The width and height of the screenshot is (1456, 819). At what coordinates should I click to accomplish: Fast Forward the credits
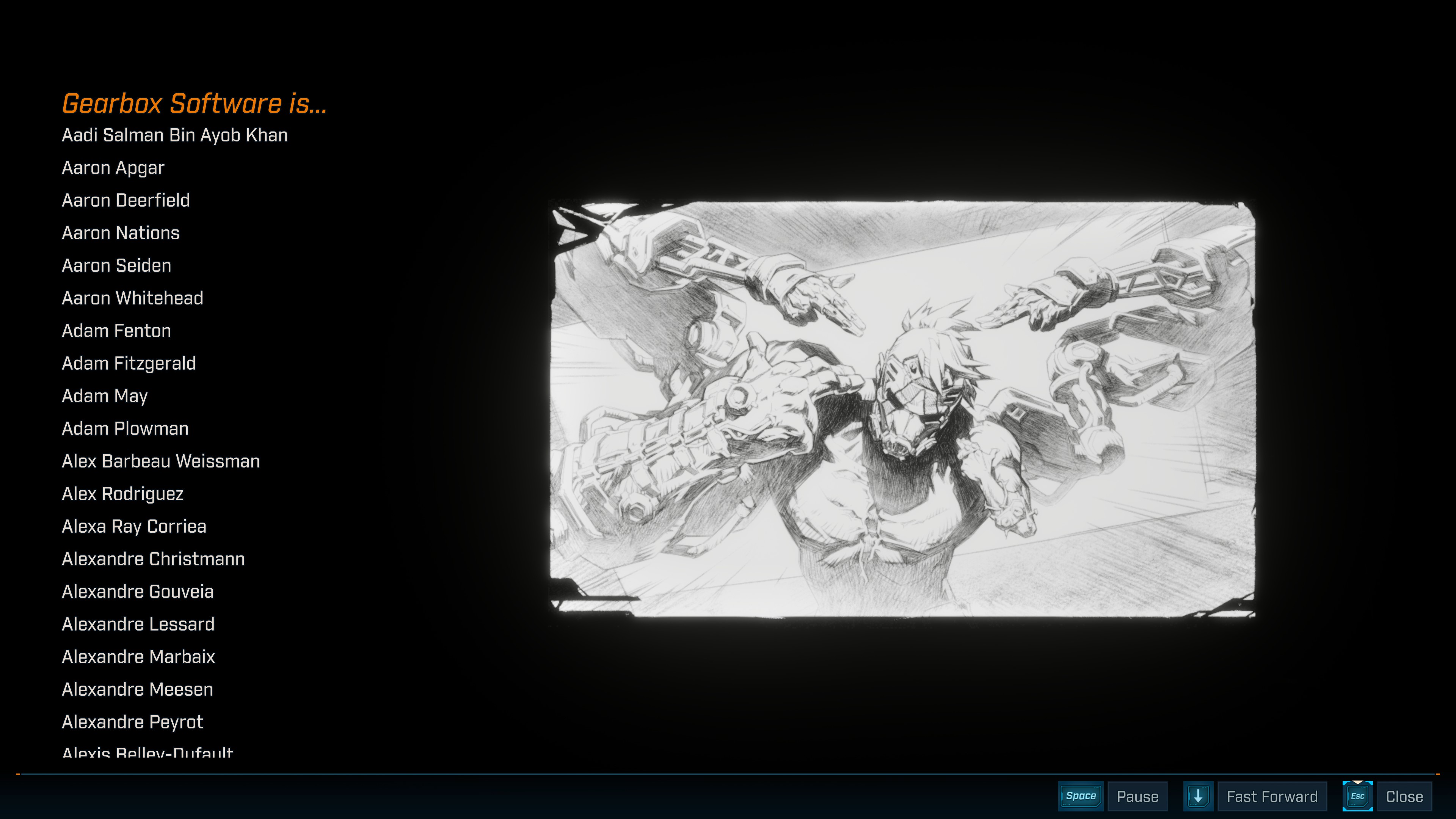(1272, 796)
